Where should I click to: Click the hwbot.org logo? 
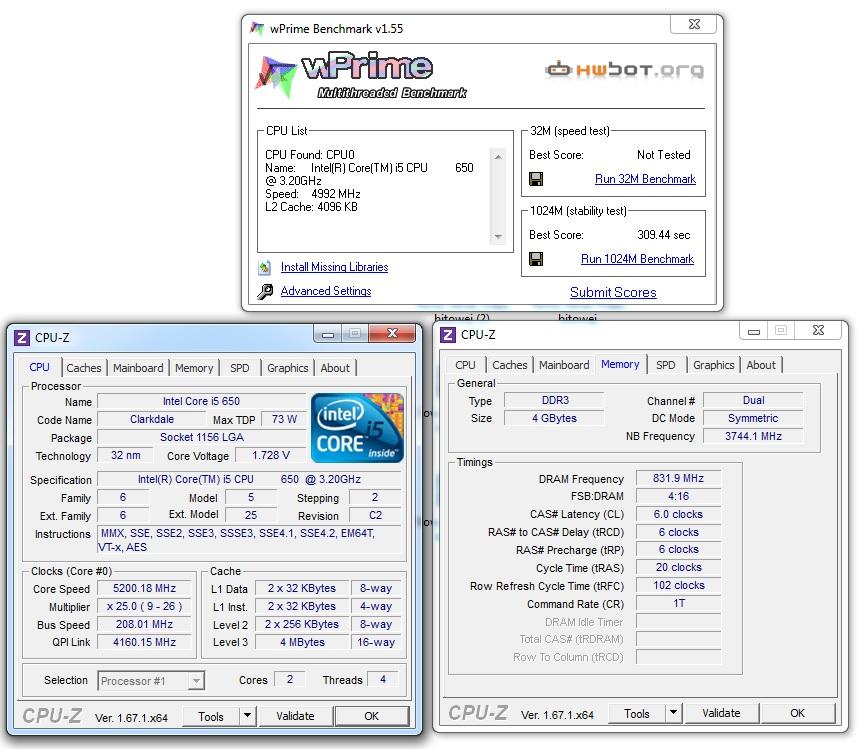point(624,70)
